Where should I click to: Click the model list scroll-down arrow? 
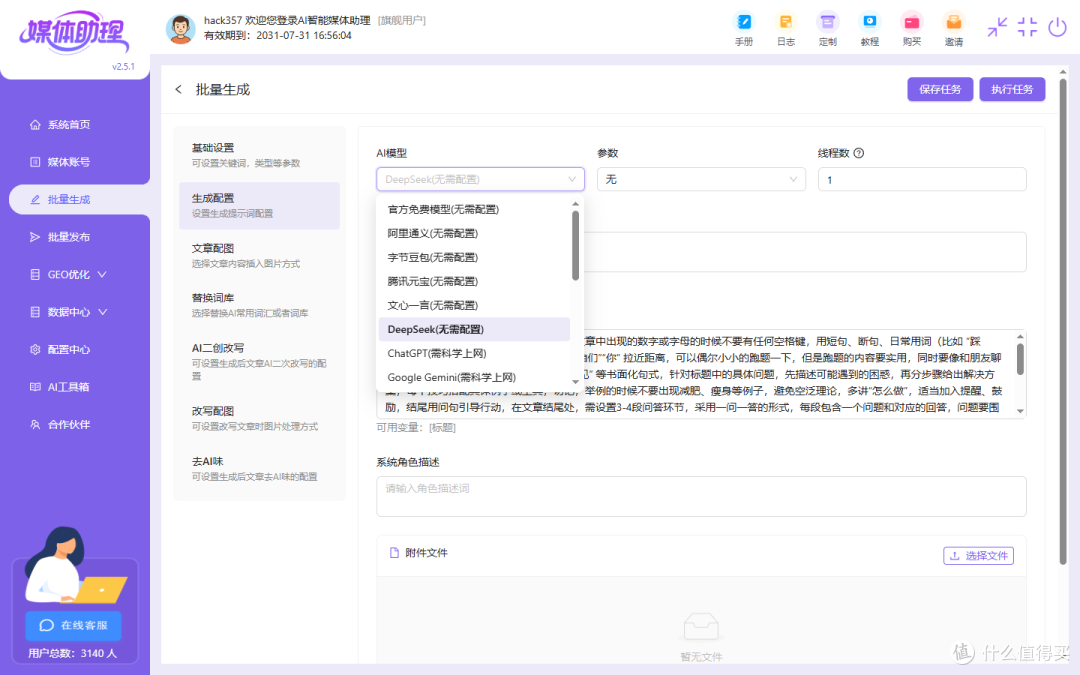click(x=575, y=382)
